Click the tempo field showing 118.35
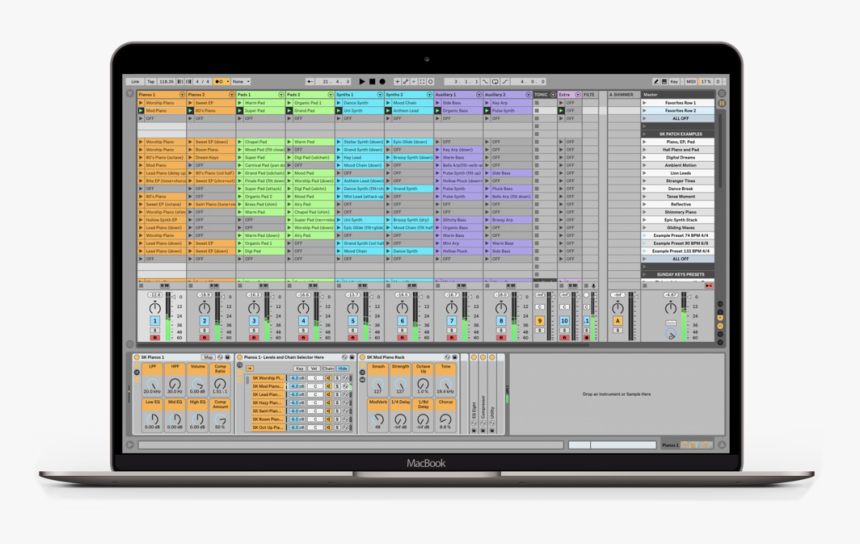Image resolution: width=860 pixels, height=544 pixels. pos(166,81)
